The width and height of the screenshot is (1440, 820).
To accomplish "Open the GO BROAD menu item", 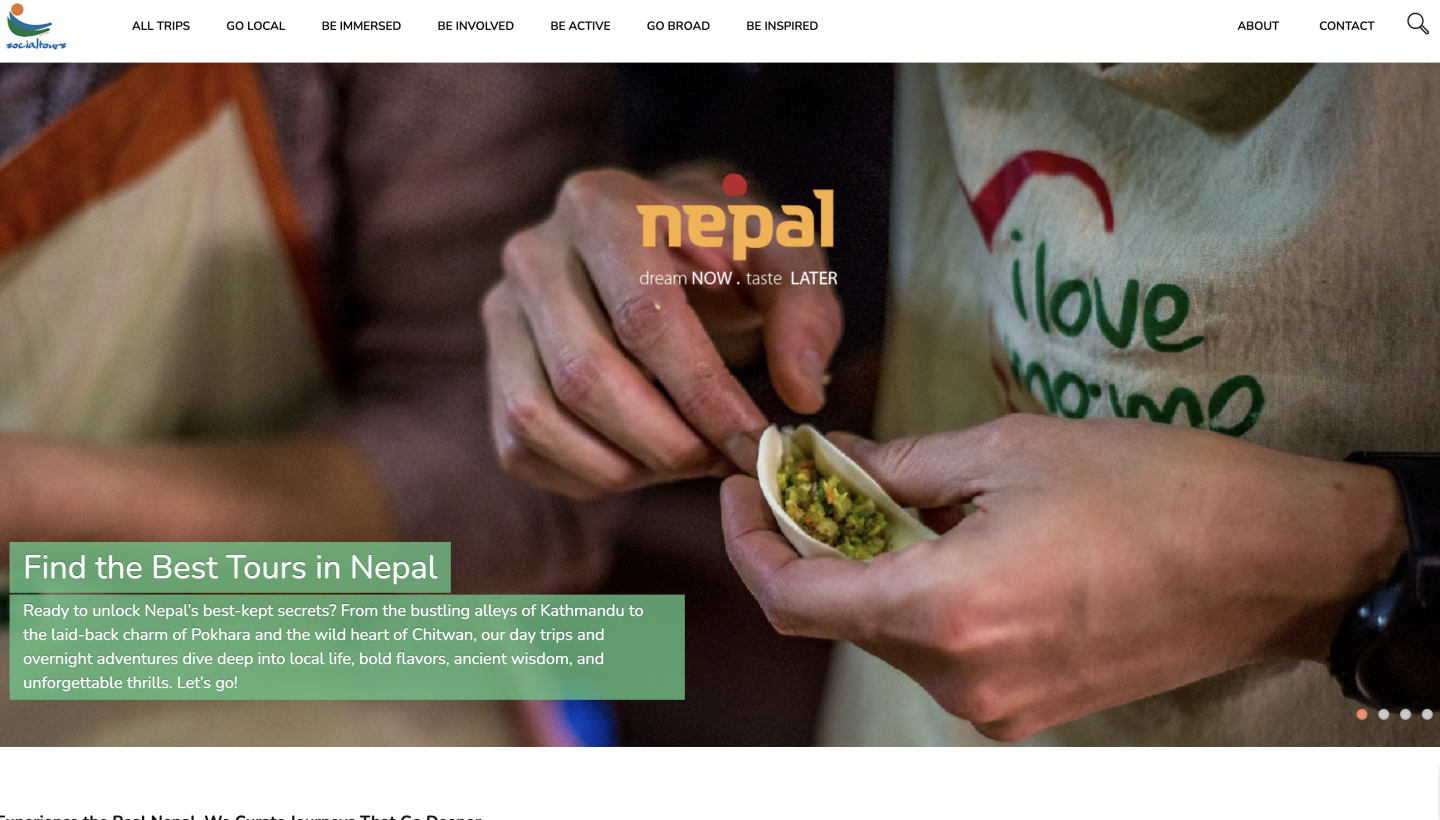I will [678, 26].
